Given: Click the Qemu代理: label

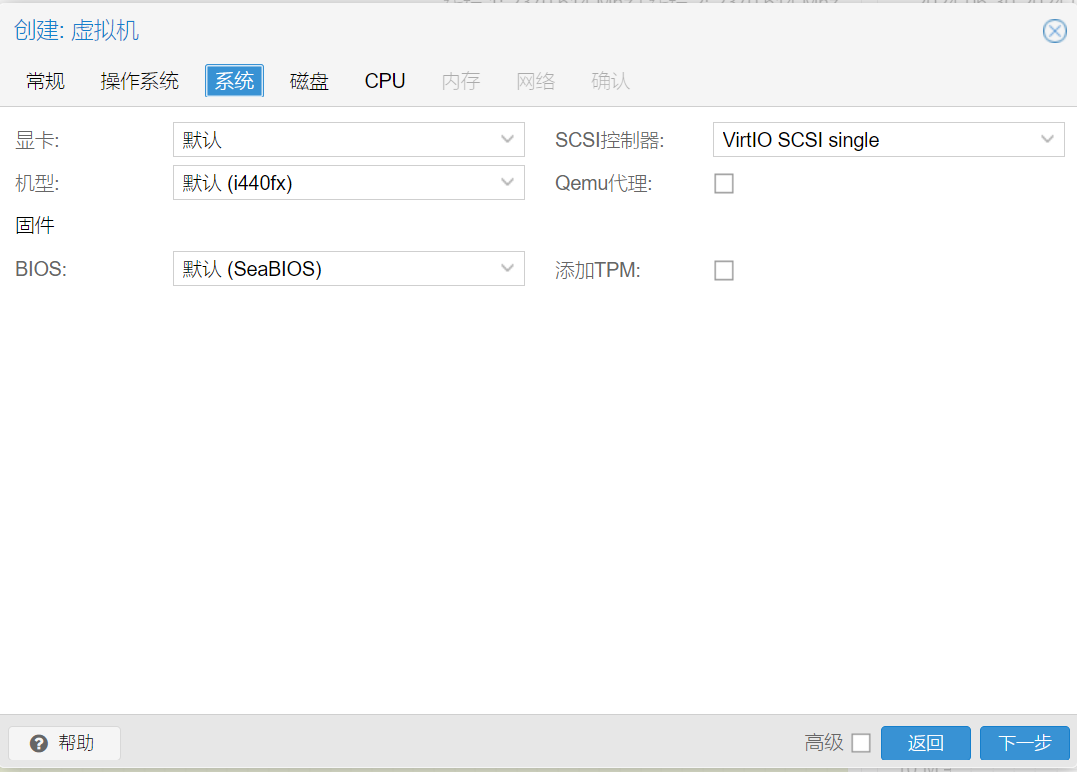Looking at the screenshot, I should [x=604, y=183].
